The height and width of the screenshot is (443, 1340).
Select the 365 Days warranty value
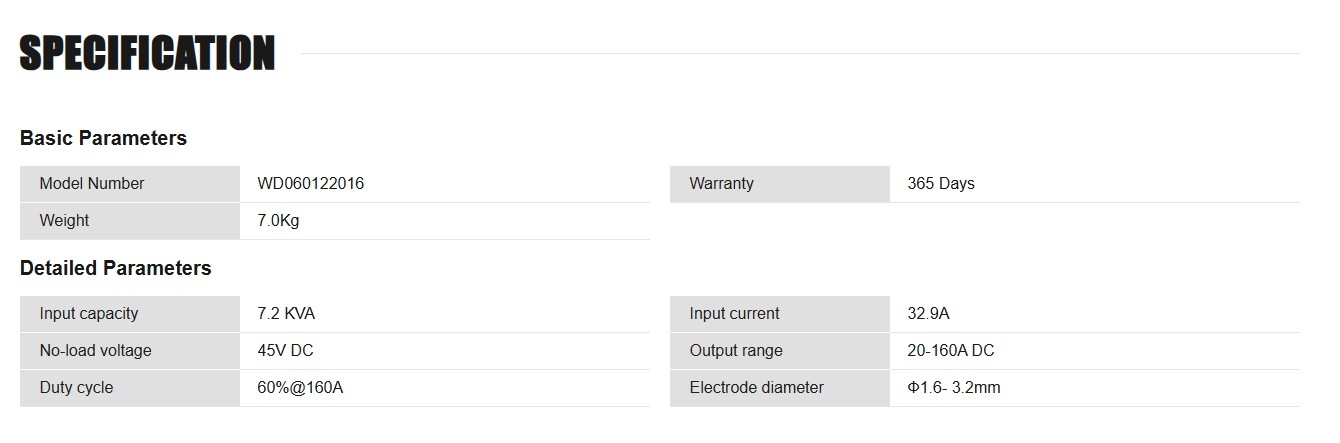[x=941, y=184]
